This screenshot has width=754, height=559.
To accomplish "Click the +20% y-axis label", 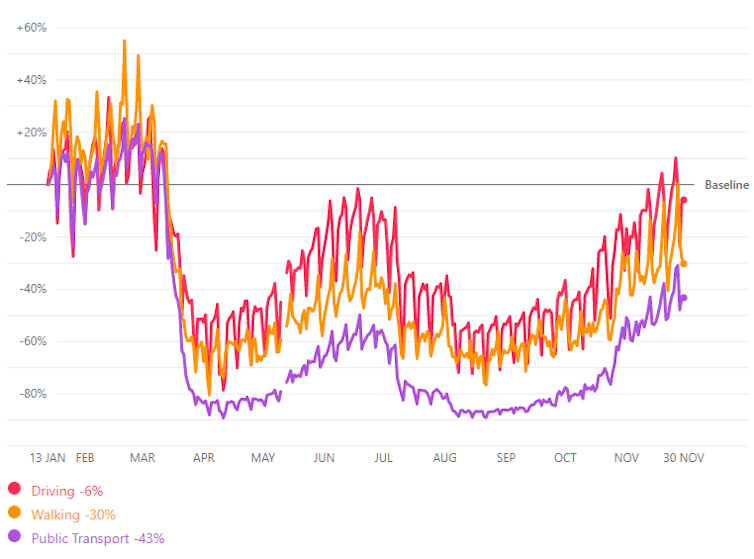I will coord(31,132).
